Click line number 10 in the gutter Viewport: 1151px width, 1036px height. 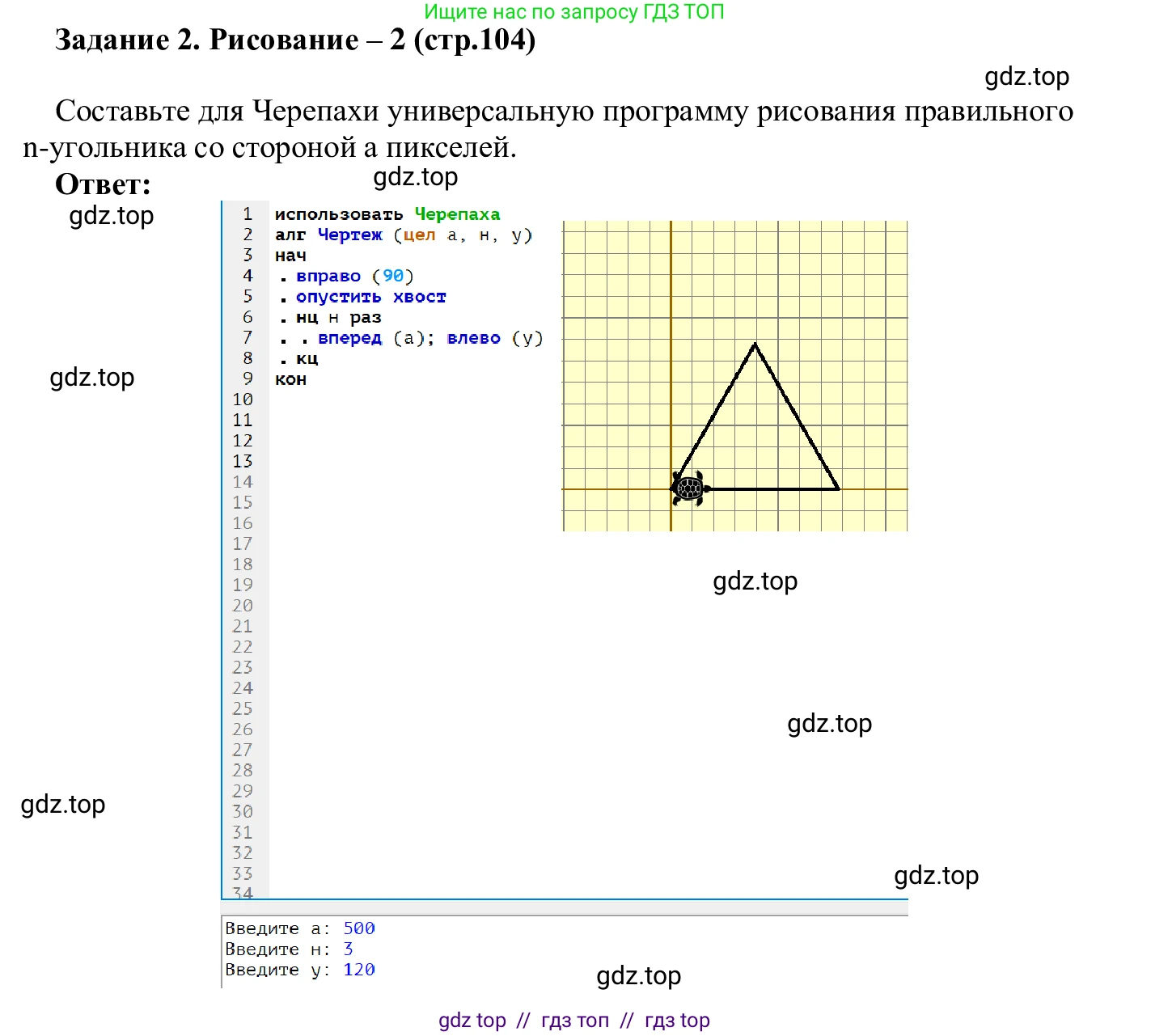coord(243,400)
